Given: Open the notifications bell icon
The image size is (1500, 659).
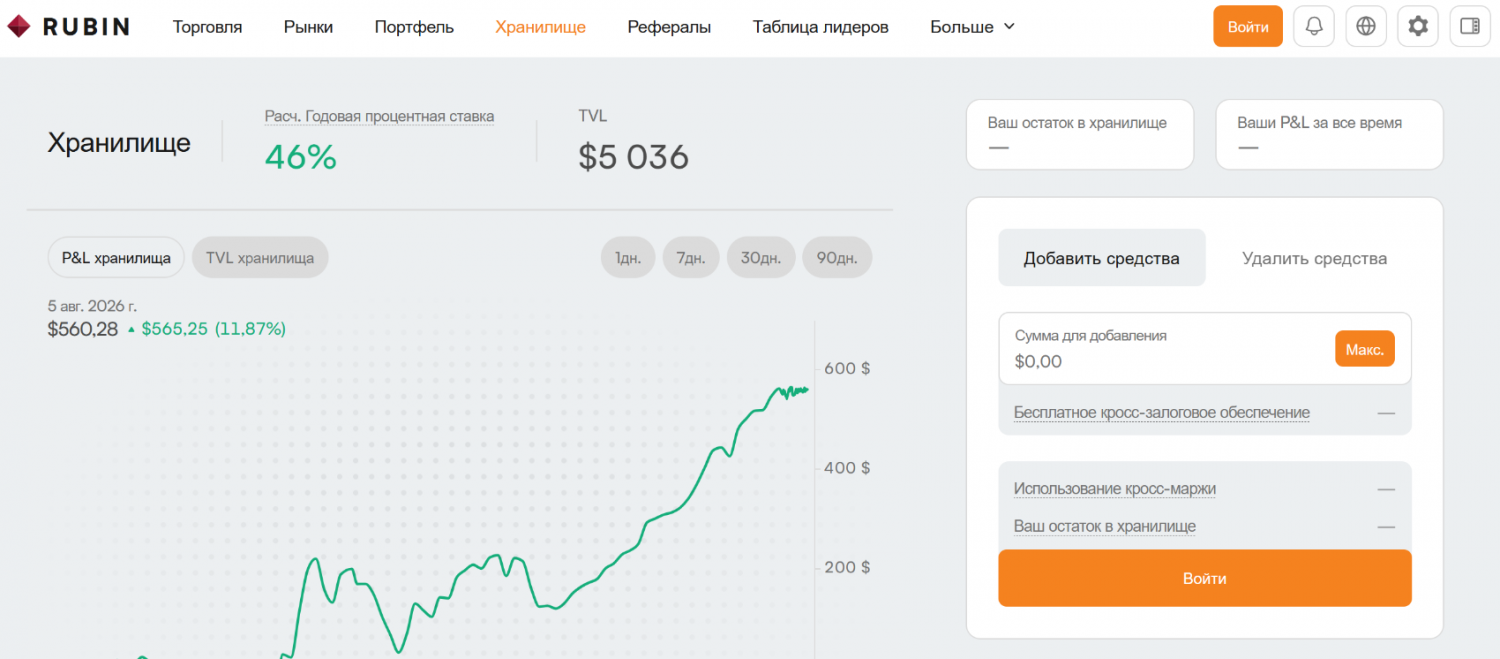Looking at the screenshot, I should pos(1314,27).
